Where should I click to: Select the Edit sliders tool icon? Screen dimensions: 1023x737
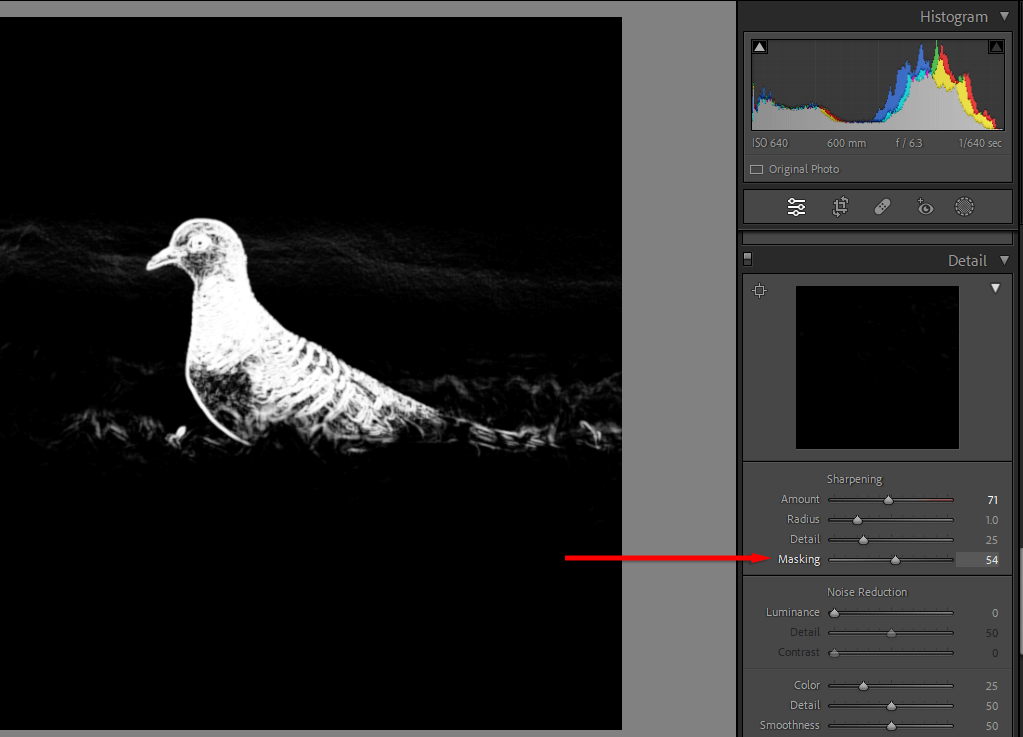click(796, 207)
